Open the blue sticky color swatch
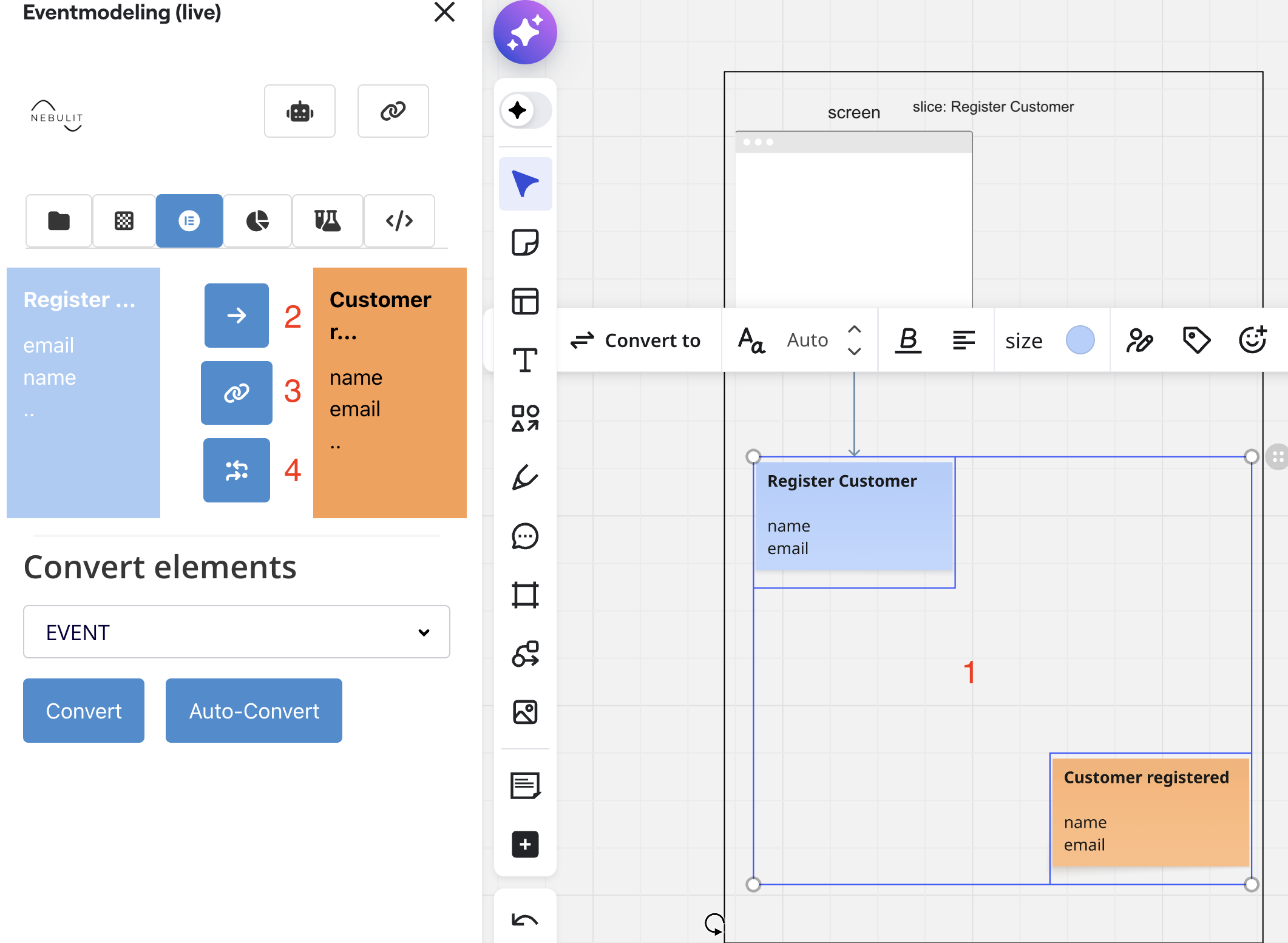The width and height of the screenshot is (1288, 943). tap(1080, 340)
